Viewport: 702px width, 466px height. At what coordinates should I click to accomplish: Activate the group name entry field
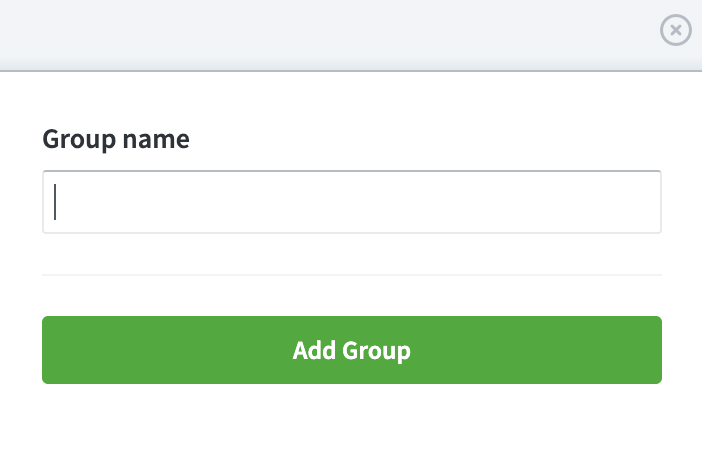[x=352, y=202]
